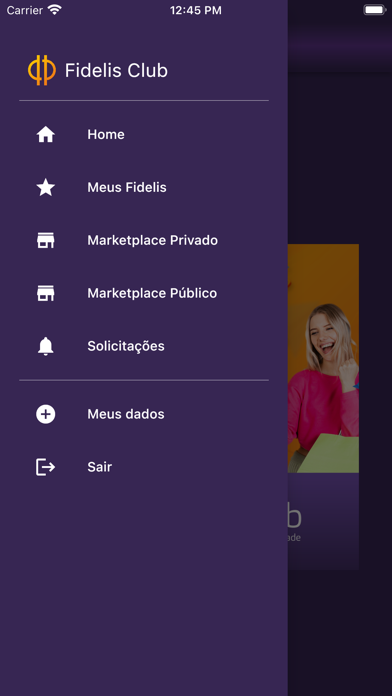Click the Solicitações bell icon
The width and height of the screenshot is (392, 696).
tap(45, 346)
